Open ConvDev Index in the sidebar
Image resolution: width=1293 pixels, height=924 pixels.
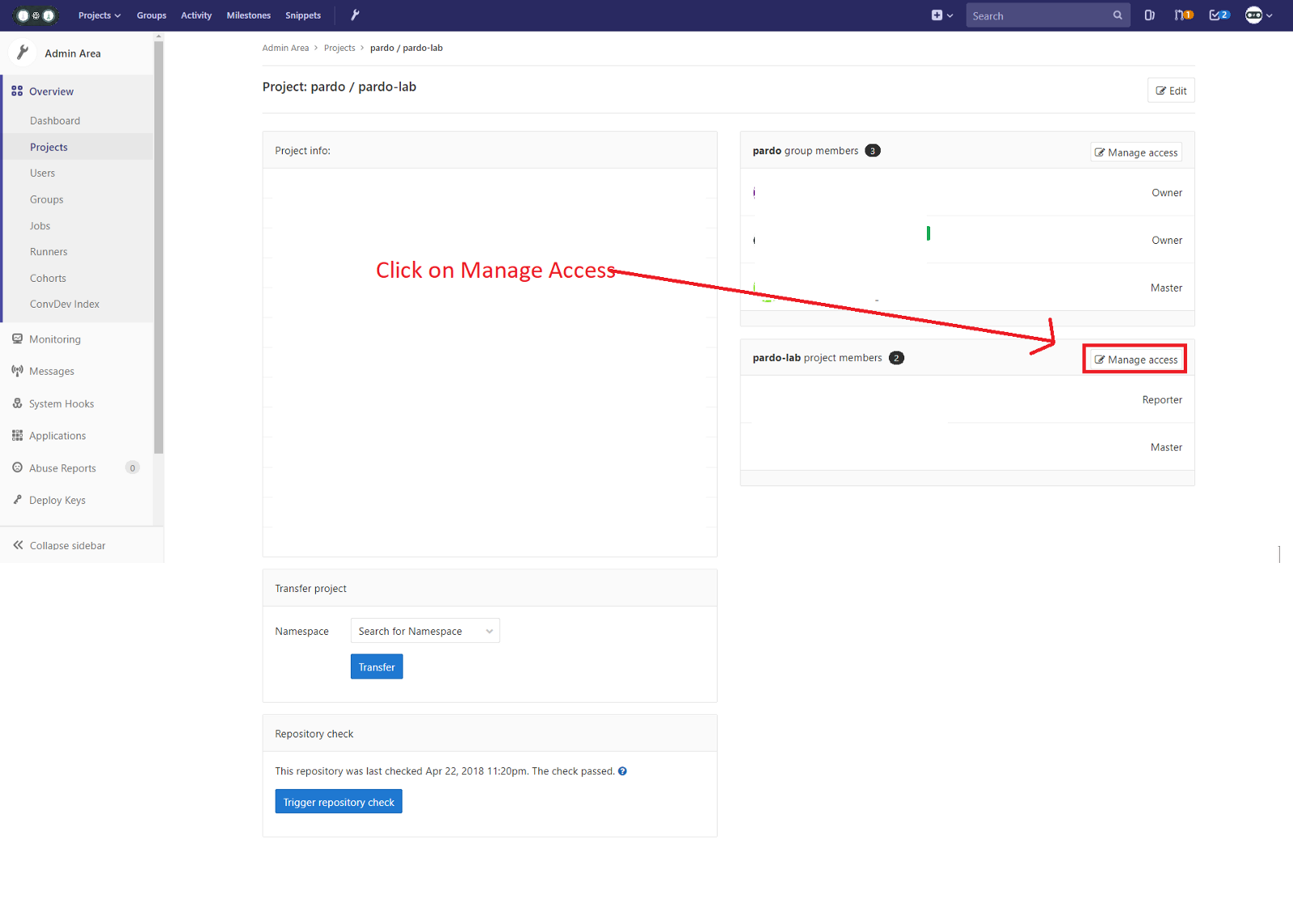[65, 304]
